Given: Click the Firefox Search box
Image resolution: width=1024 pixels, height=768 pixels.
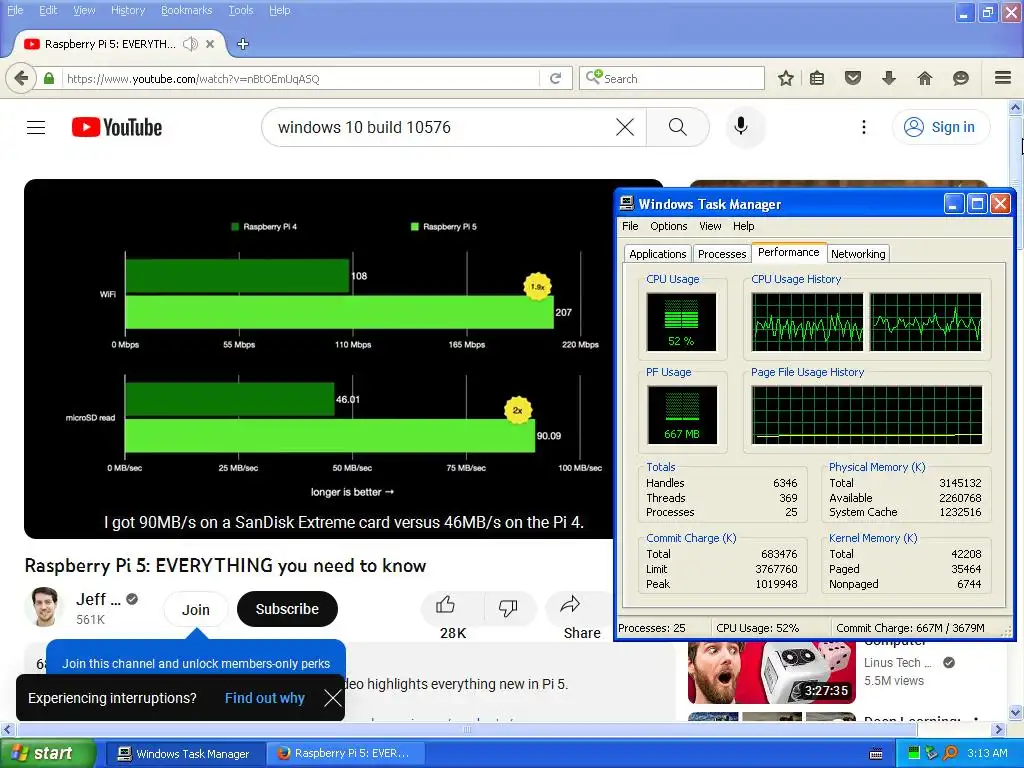Looking at the screenshot, I should pyautogui.click(x=671, y=78).
